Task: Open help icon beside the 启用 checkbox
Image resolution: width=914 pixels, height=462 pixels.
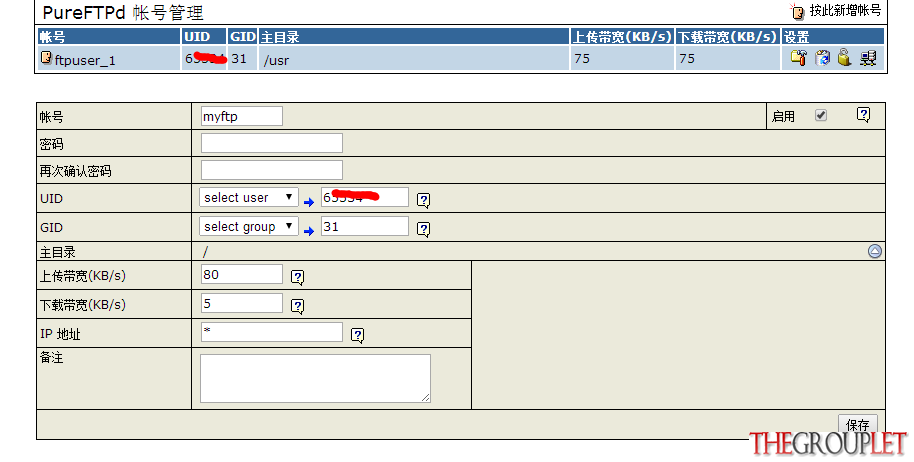Action: [x=863, y=115]
